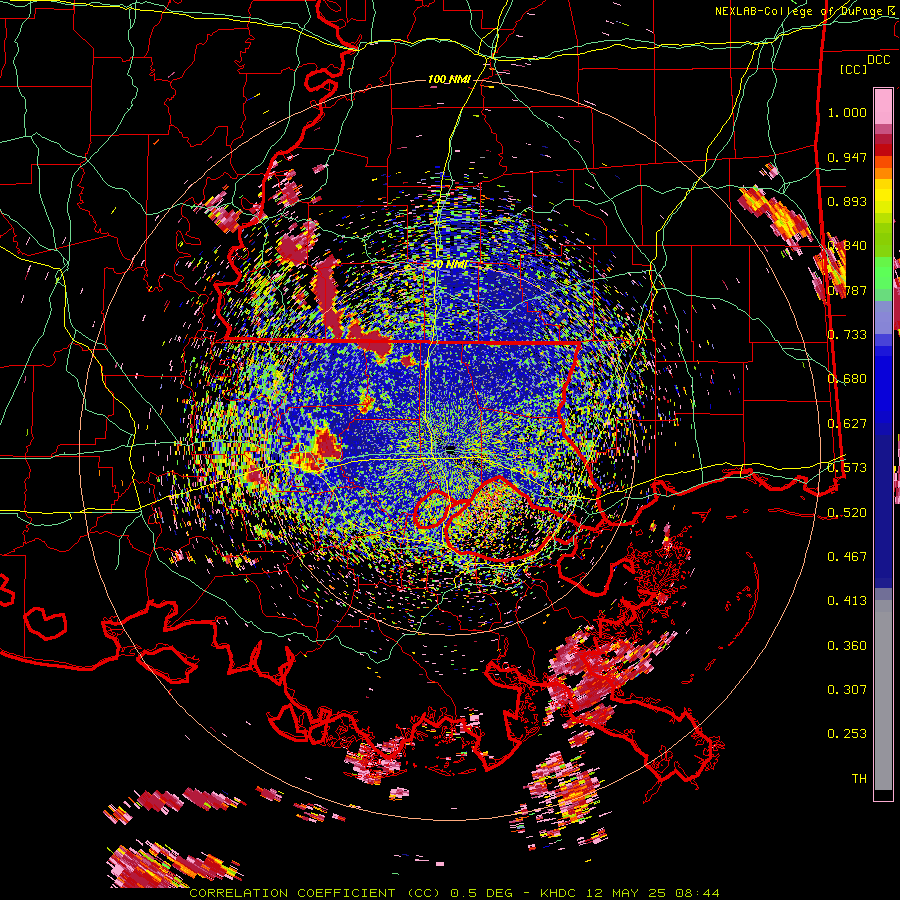Select the 1.000 scale value
The width and height of the screenshot is (900, 900).
(847, 112)
